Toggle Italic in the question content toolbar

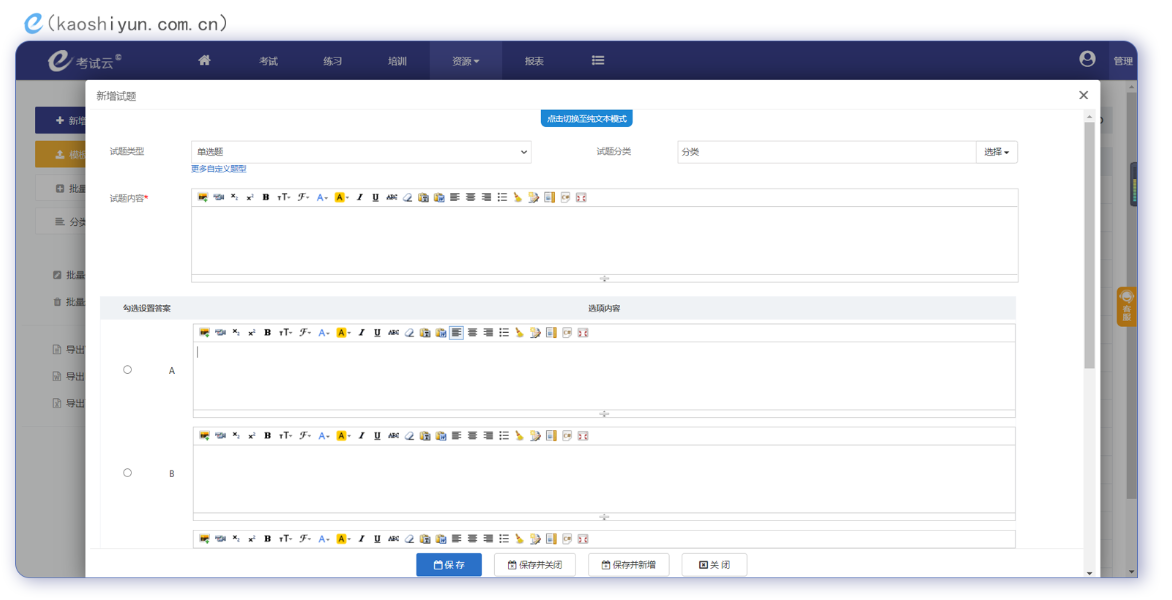360,198
